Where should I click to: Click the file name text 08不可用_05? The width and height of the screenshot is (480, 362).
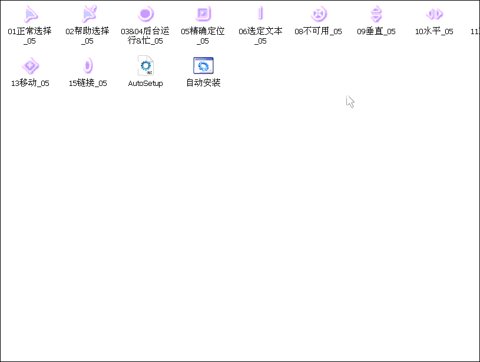(x=318, y=31)
